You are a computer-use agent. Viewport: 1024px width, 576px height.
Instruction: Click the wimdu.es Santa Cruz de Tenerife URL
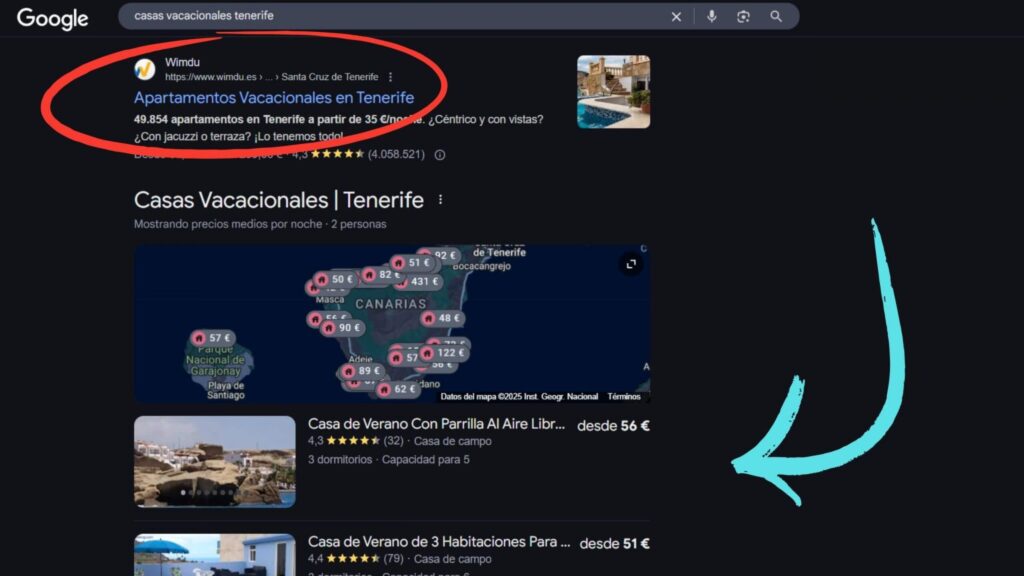tap(272, 77)
